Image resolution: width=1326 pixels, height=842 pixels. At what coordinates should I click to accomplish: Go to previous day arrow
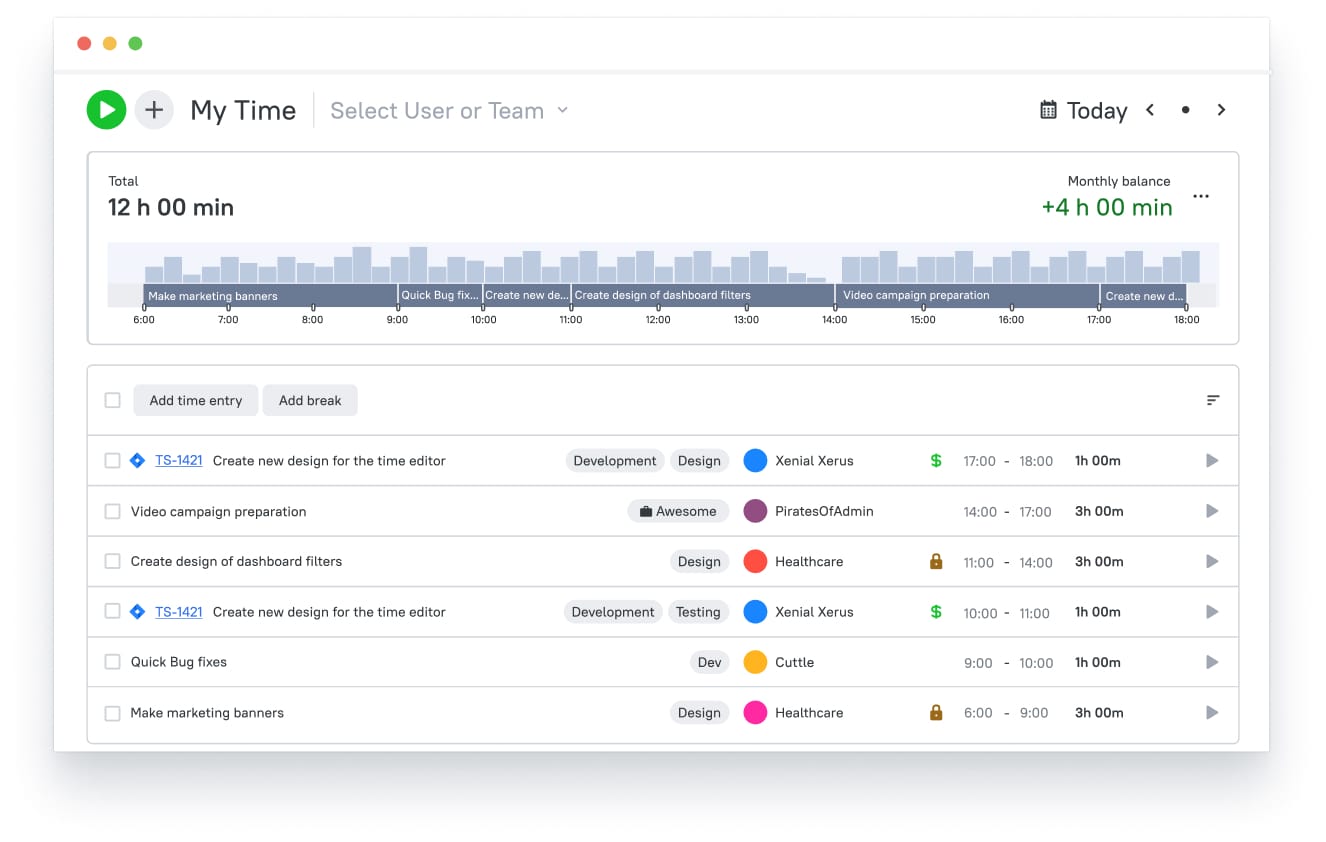(1150, 110)
